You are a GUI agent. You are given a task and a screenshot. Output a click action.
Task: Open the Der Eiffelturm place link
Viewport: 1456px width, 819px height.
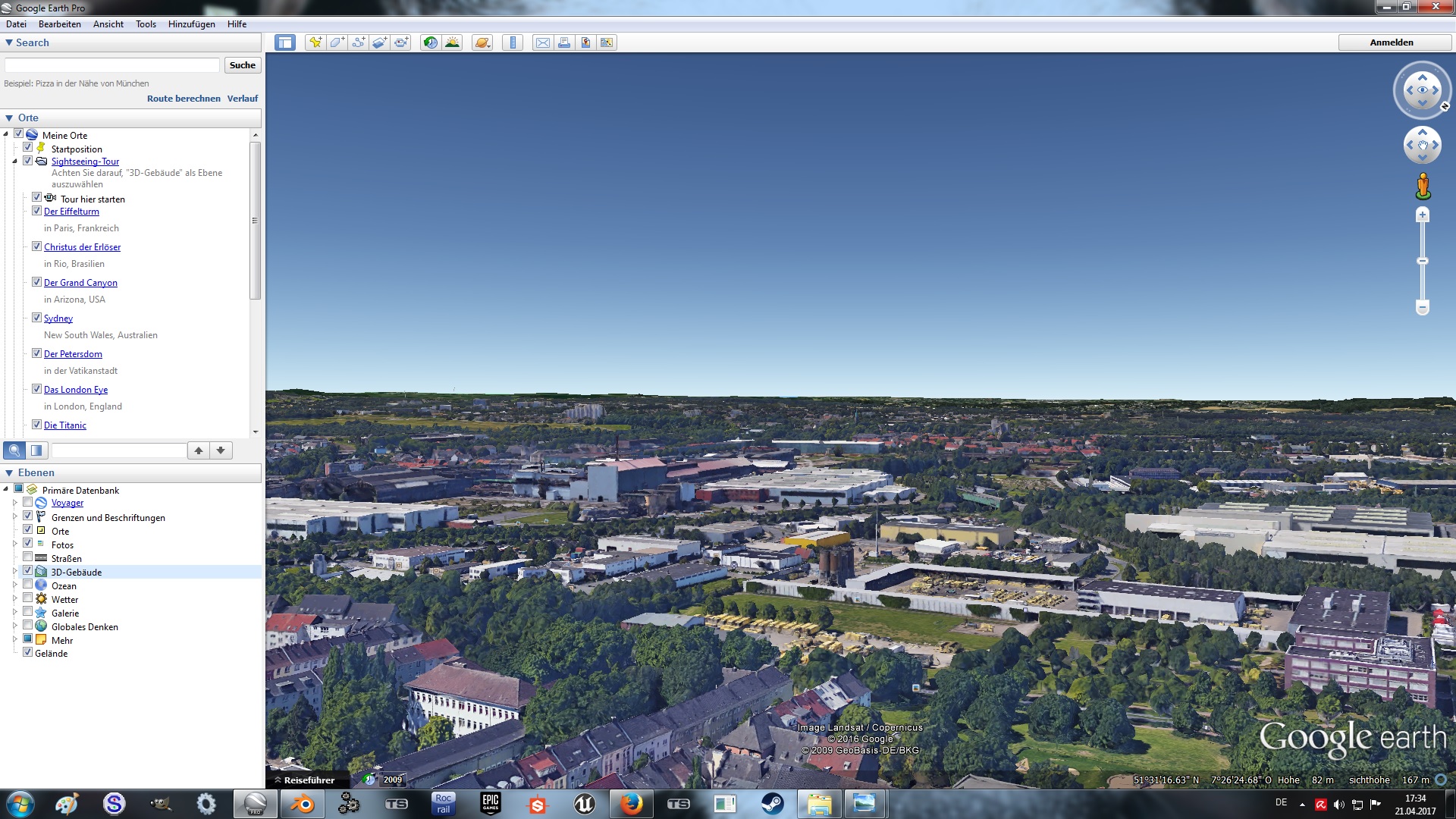(x=71, y=212)
